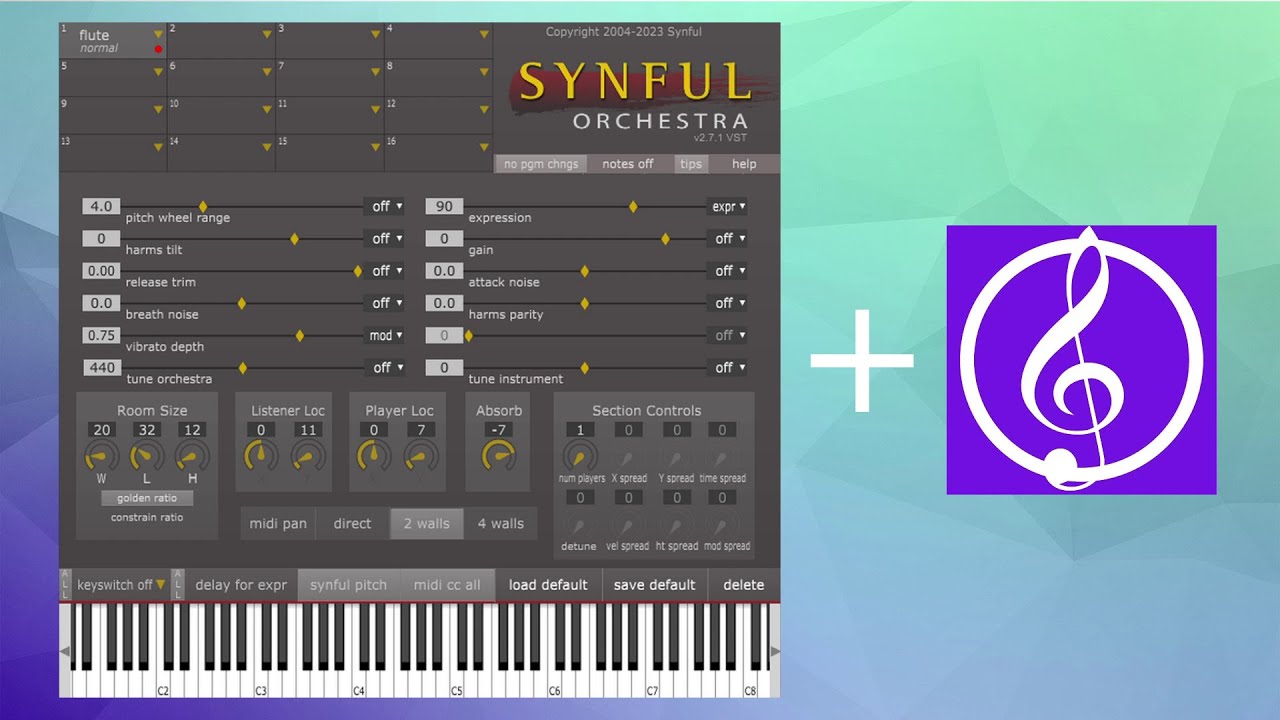Toggle midi cc all option
Screen dimensions: 1280x720
coord(447,585)
